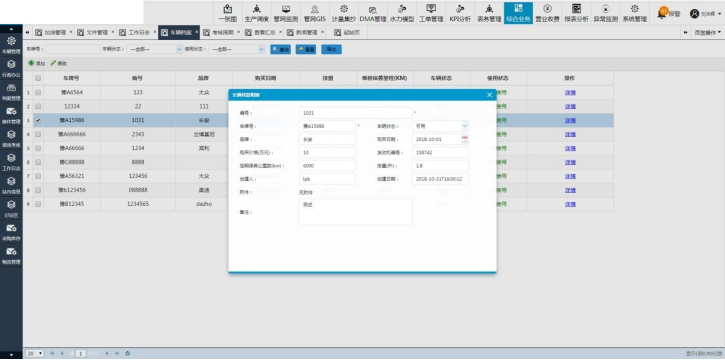Image resolution: width=725 pixels, height=360 pixels.
Task: Go to the last page icon
Action: (x=117, y=354)
